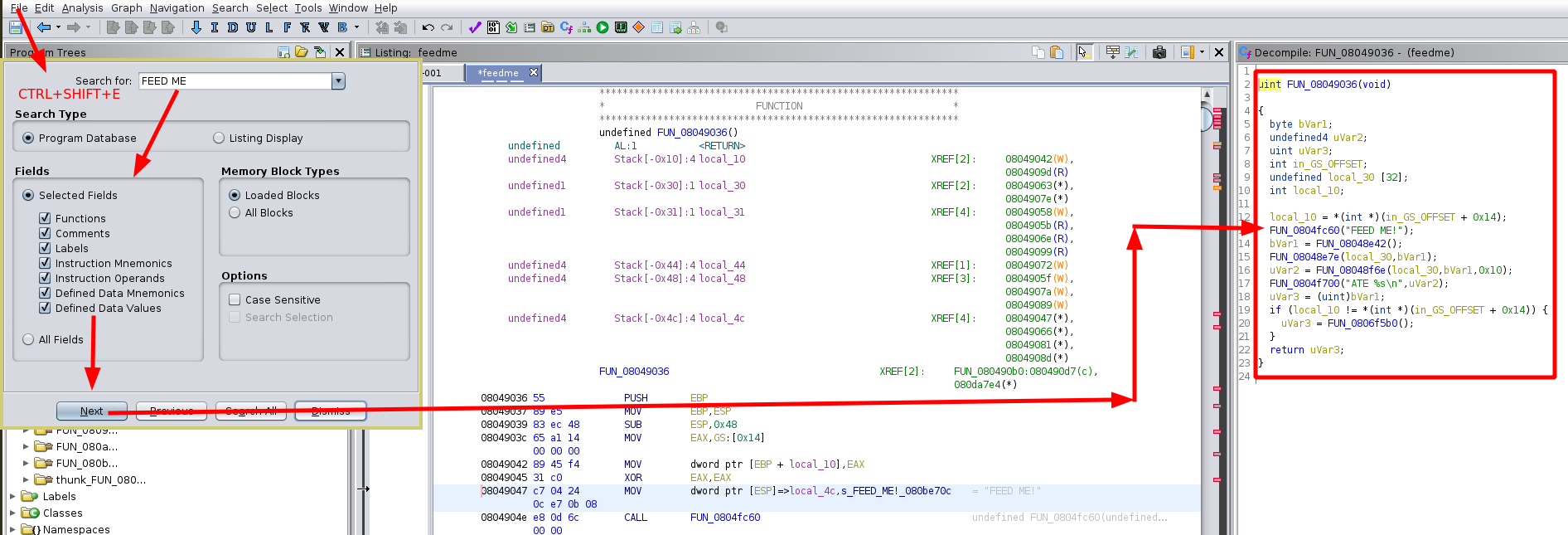This screenshot has height=535, width=1568.
Task: Expand the Labels tree node
Action: point(12,496)
